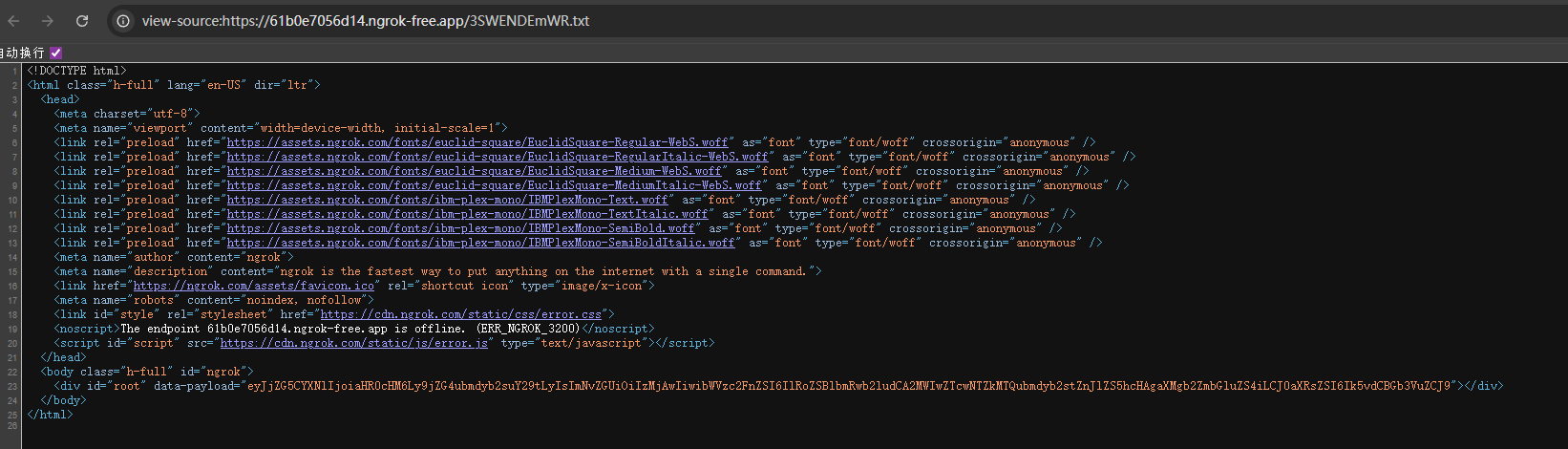Click the browser back arrow
The image size is (1568, 449).
coord(13,20)
